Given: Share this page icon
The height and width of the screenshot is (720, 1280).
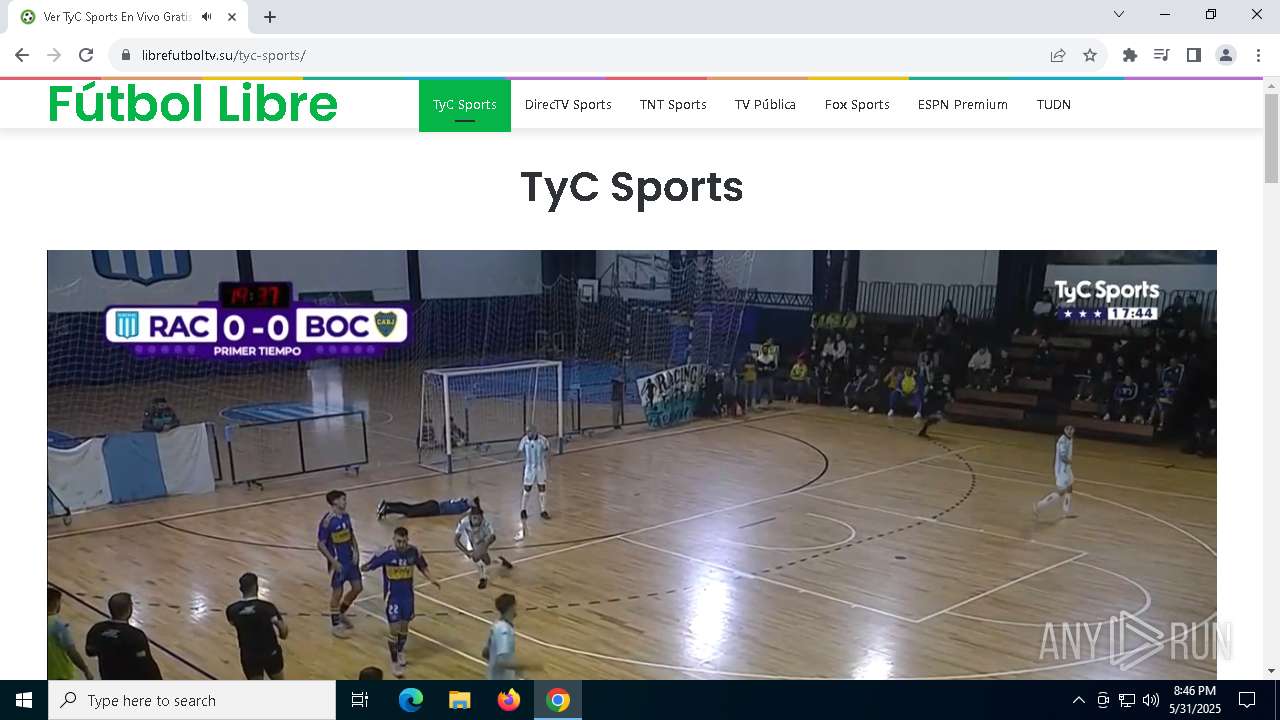Looking at the screenshot, I should point(1058,55).
